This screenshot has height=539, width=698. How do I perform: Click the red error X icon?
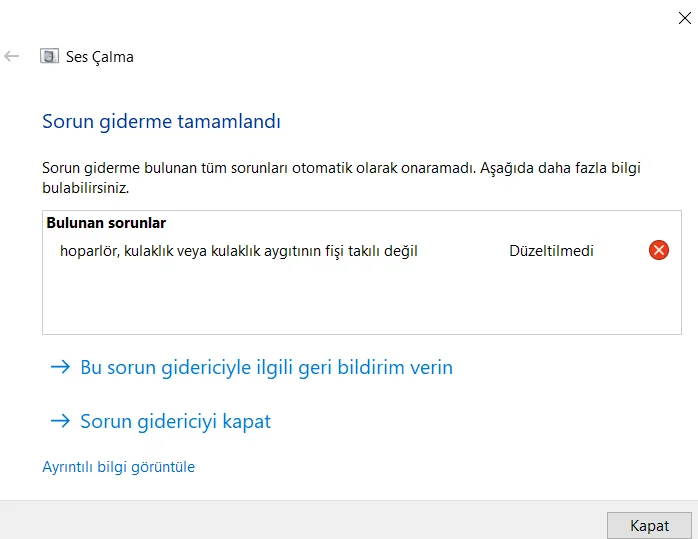point(659,250)
